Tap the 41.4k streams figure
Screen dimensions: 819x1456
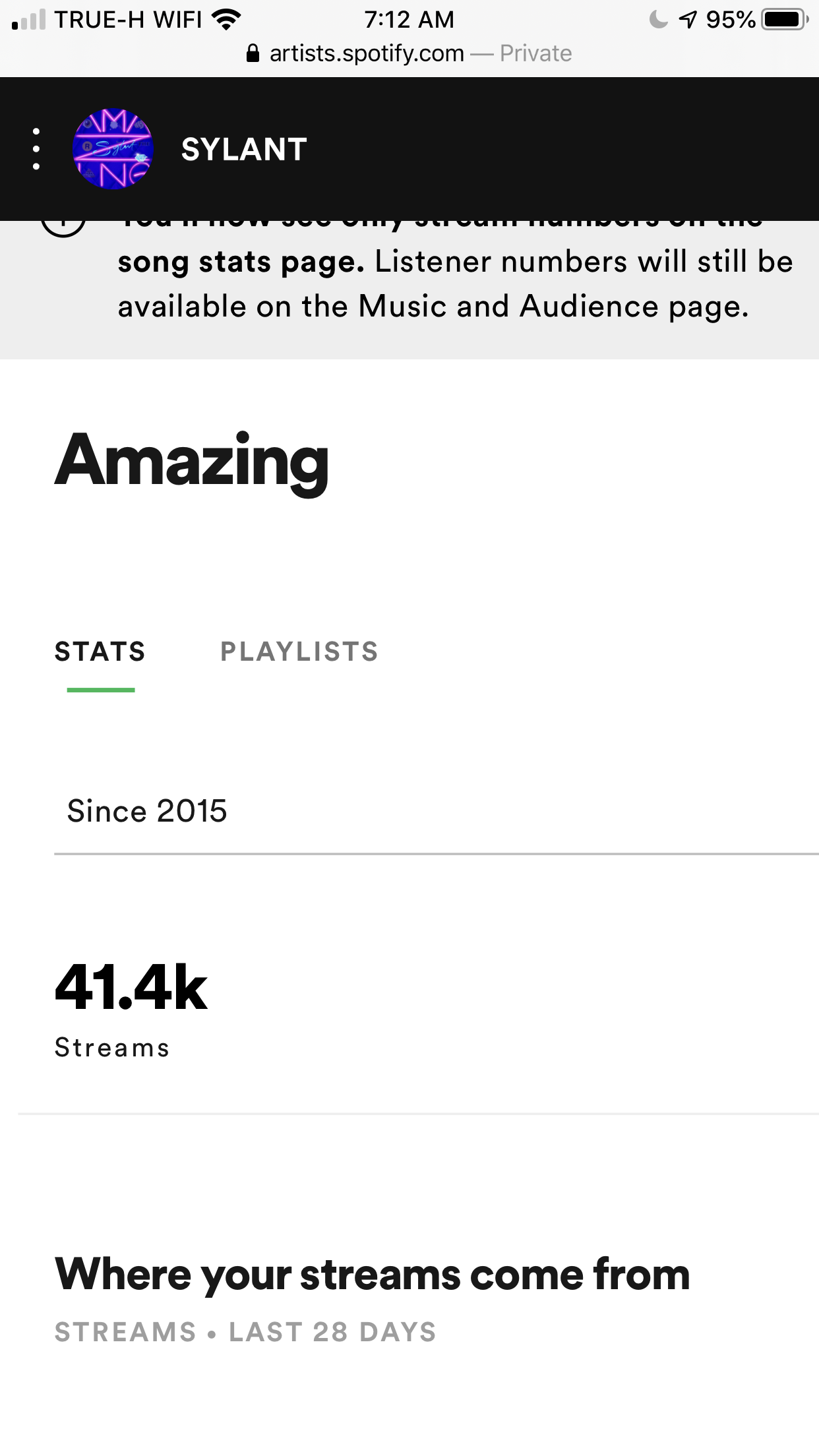tap(131, 987)
